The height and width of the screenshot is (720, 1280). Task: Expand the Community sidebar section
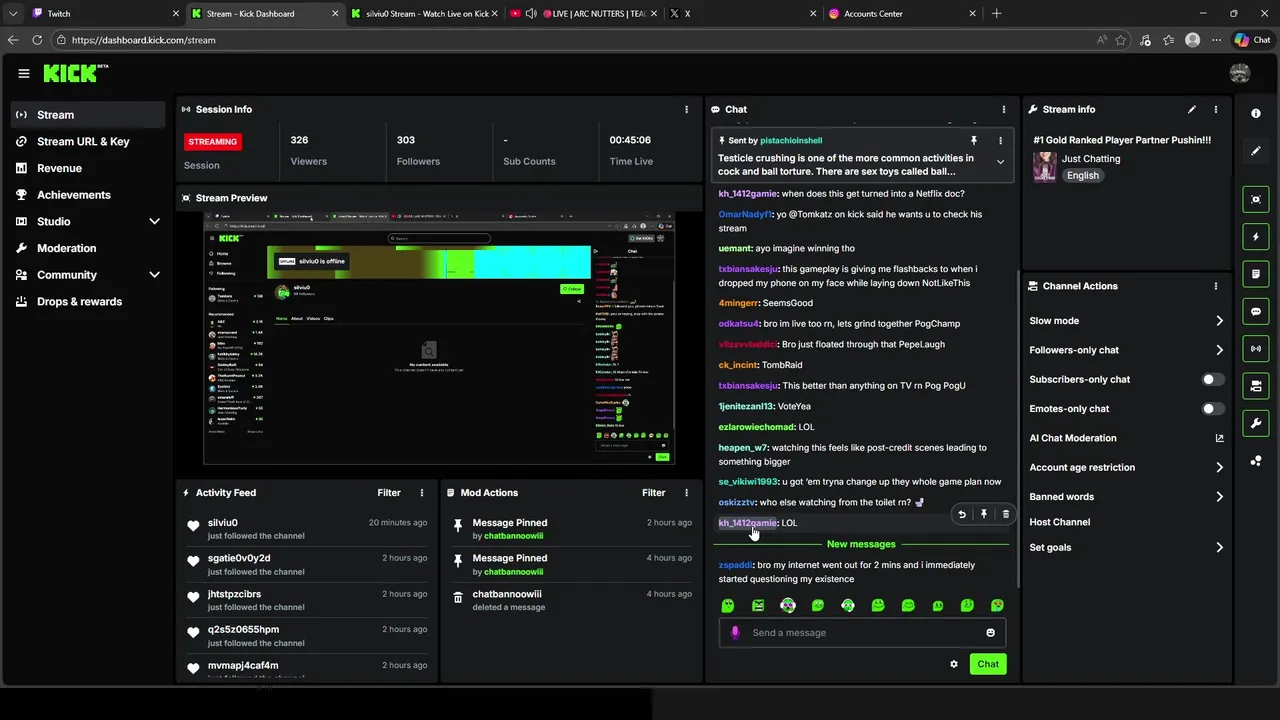[x=154, y=275]
